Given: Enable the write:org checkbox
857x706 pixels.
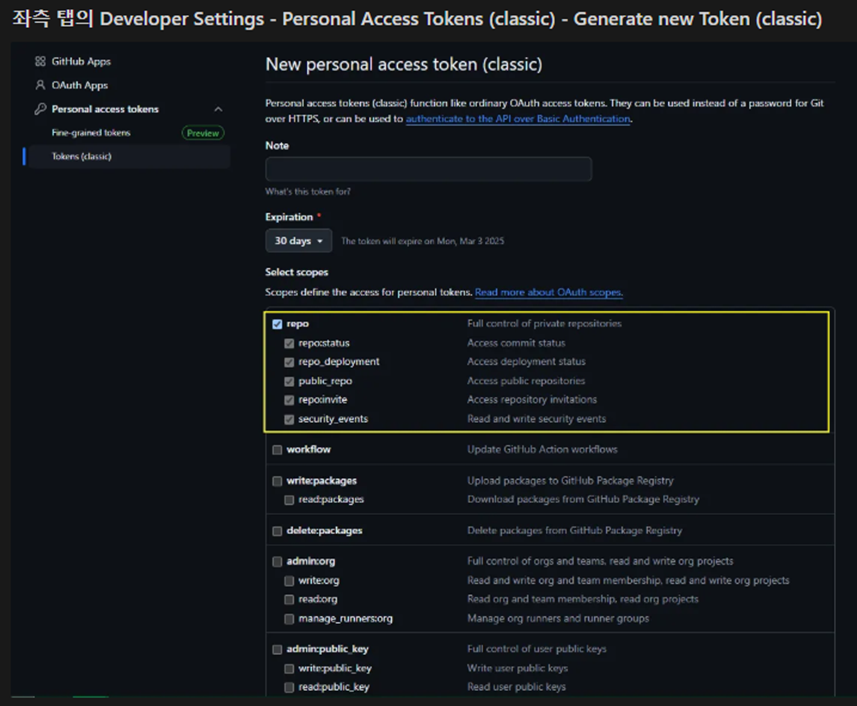Looking at the screenshot, I should coord(289,580).
